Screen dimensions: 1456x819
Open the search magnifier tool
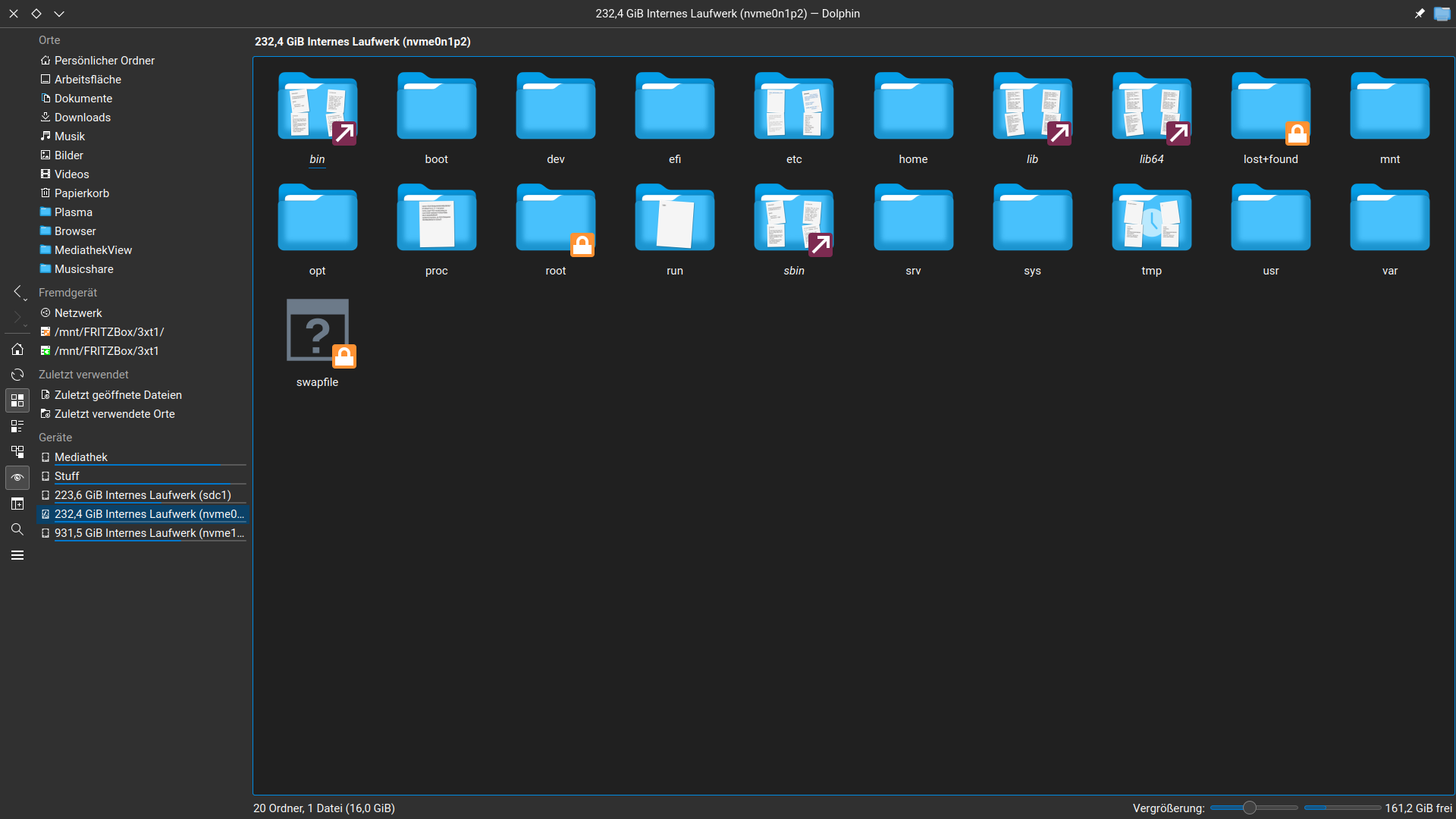point(17,529)
